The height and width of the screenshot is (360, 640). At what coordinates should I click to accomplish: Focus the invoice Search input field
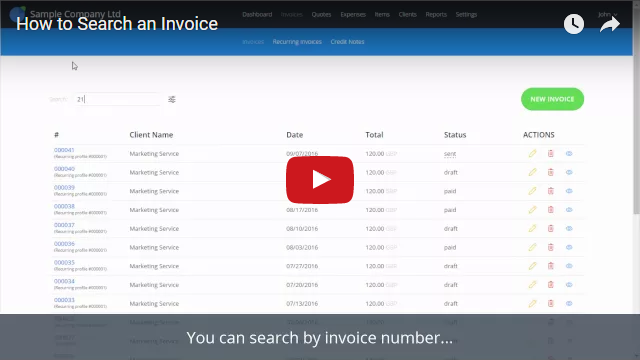click(118, 99)
